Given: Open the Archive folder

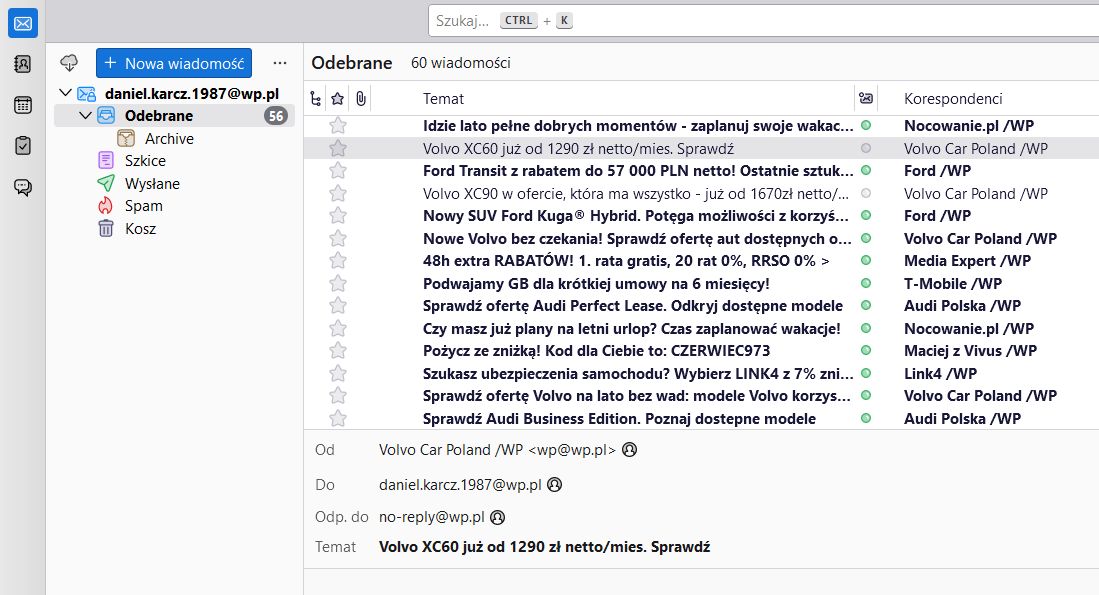Looking at the screenshot, I should click(x=169, y=139).
